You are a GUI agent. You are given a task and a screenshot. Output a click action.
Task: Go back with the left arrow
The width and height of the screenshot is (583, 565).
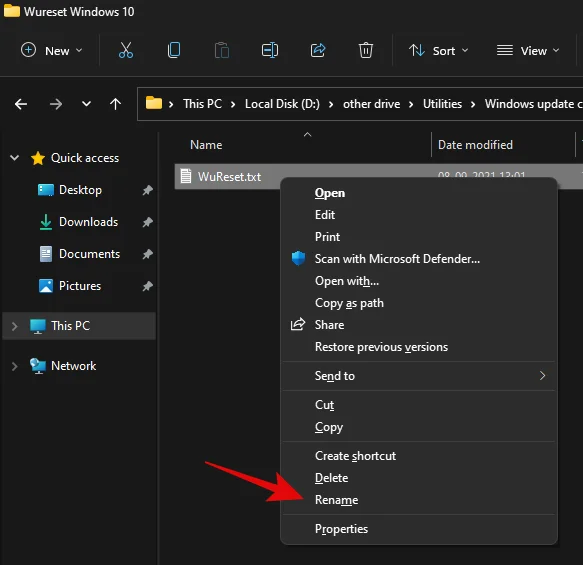(21, 104)
